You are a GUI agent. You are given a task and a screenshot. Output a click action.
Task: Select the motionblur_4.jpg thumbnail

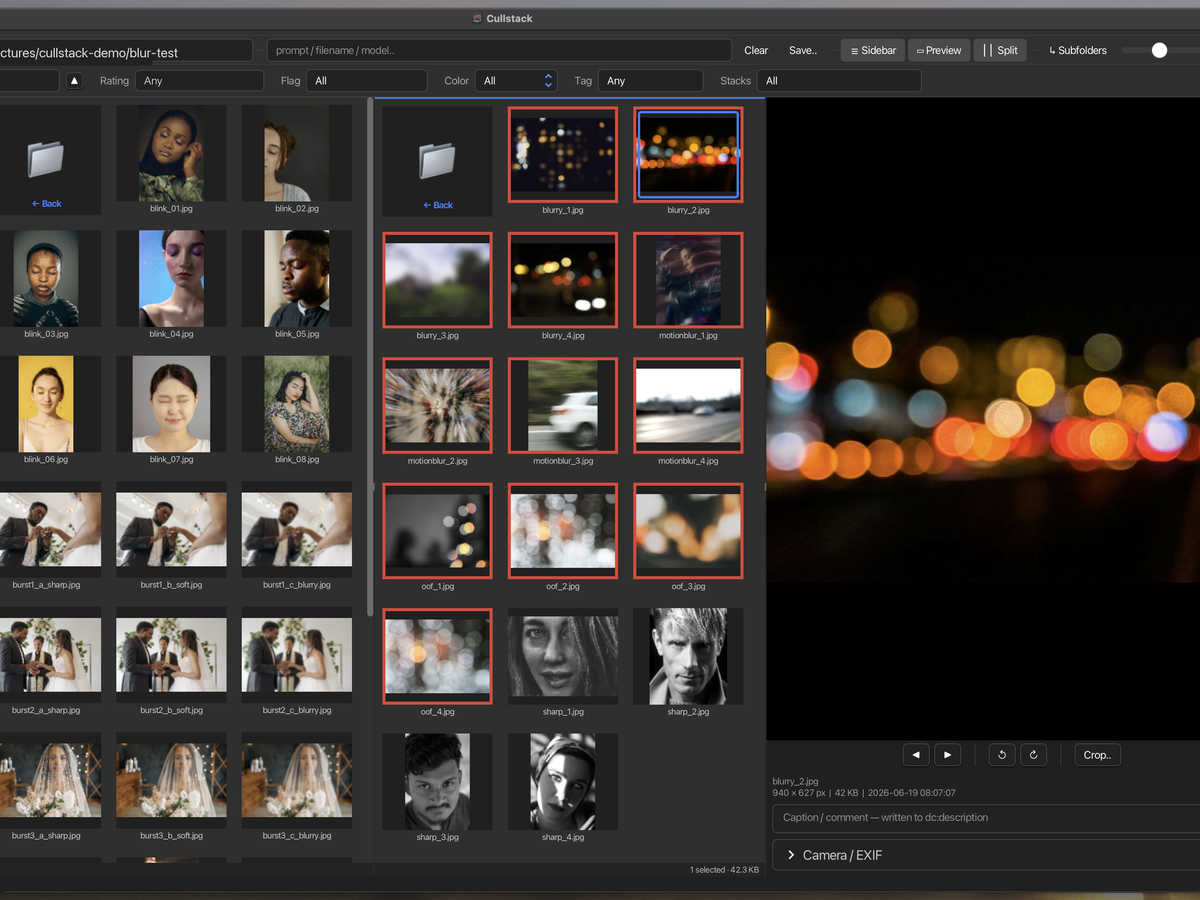[x=688, y=405]
